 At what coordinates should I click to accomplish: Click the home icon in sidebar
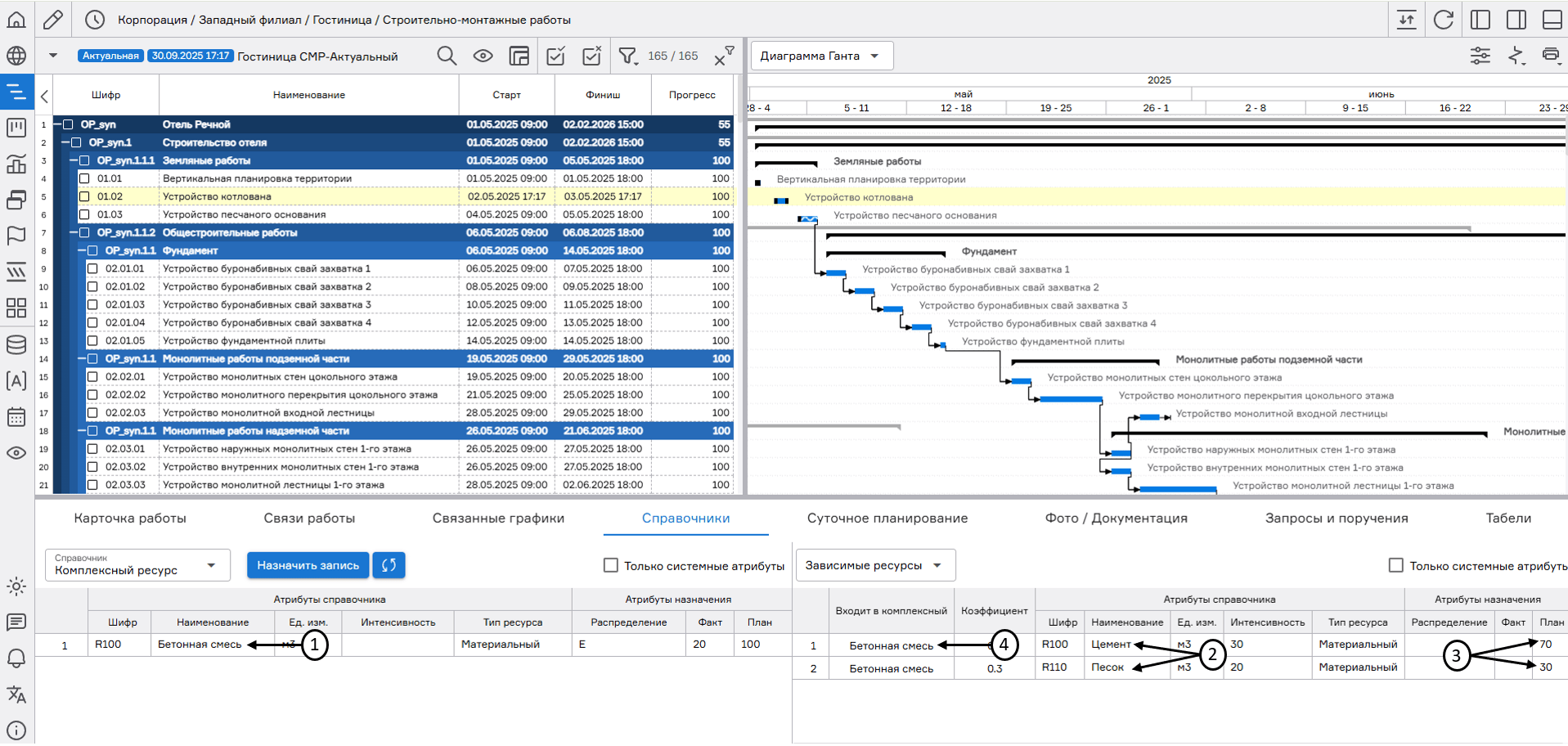click(x=16, y=20)
